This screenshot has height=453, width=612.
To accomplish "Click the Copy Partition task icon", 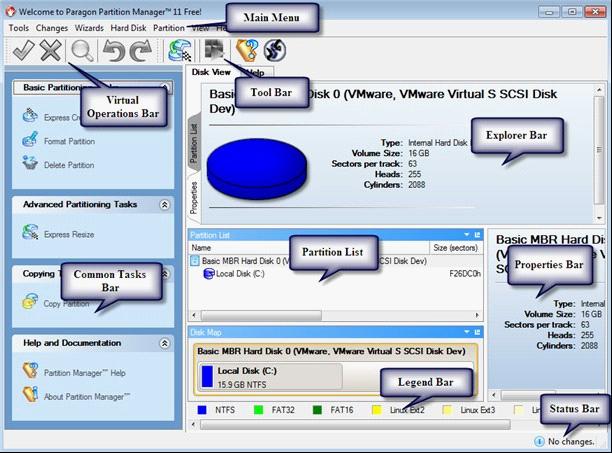I will point(28,303).
